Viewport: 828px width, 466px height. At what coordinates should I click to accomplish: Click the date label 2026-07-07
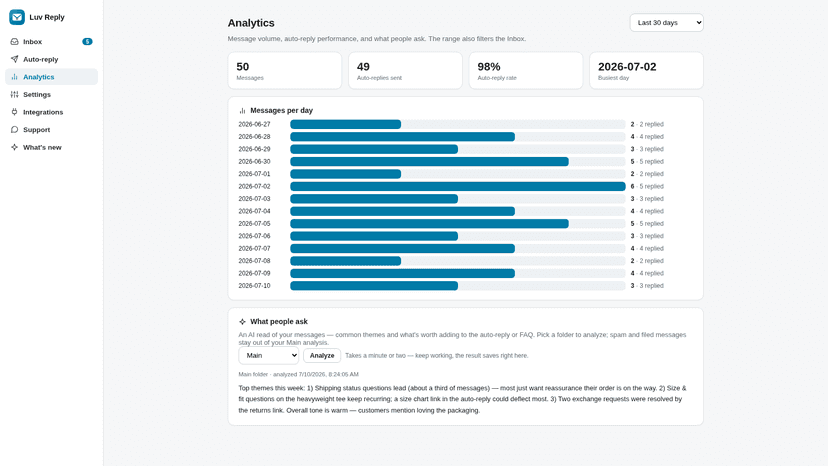254,248
